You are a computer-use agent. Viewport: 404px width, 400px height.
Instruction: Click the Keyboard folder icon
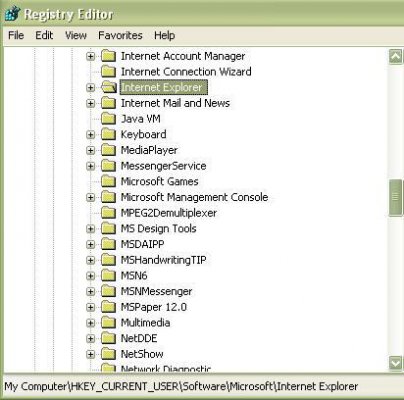108,134
